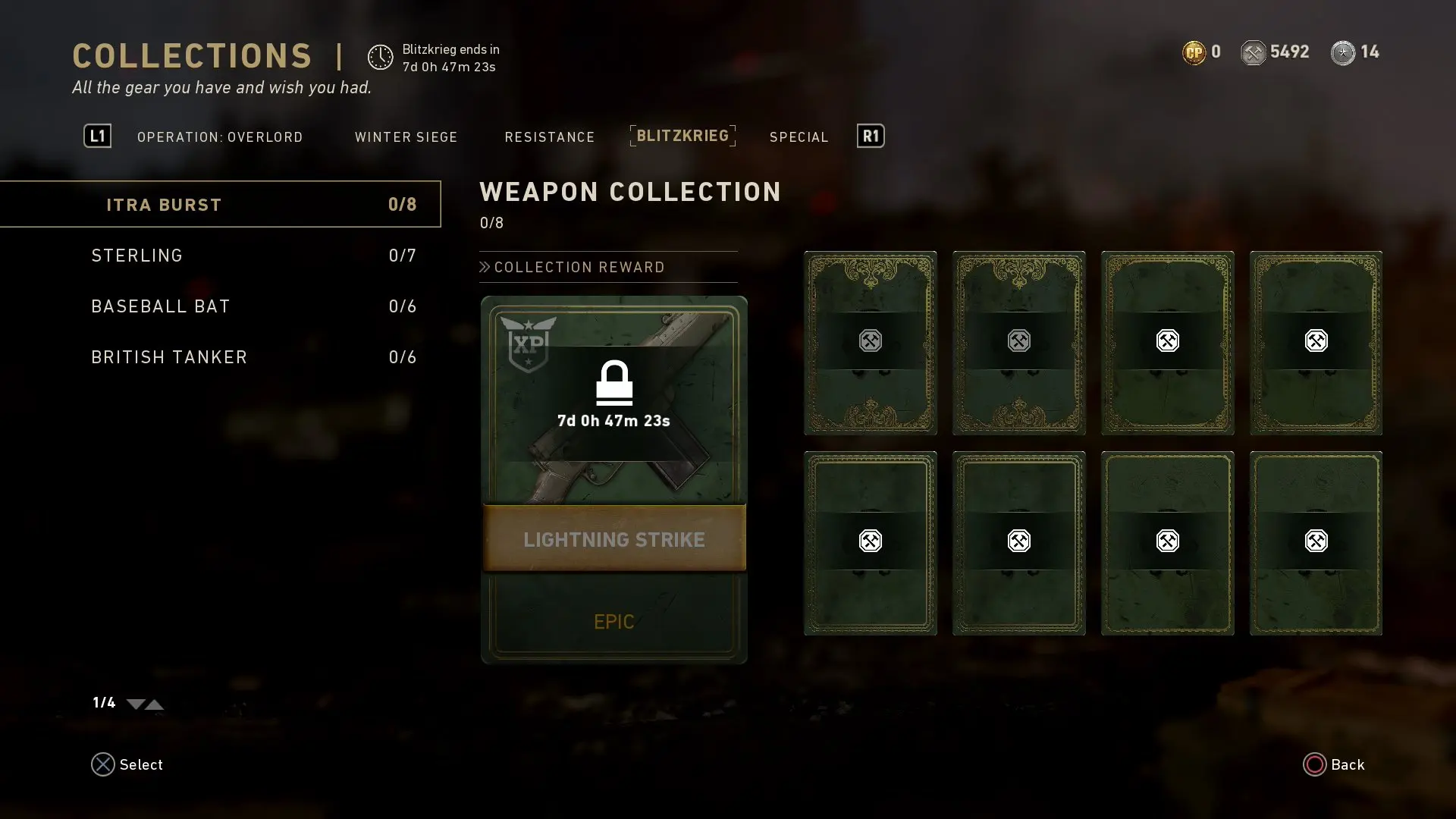Screen dimensions: 1456x819
Task: Switch to the Winter Siege tab
Action: pos(406,137)
